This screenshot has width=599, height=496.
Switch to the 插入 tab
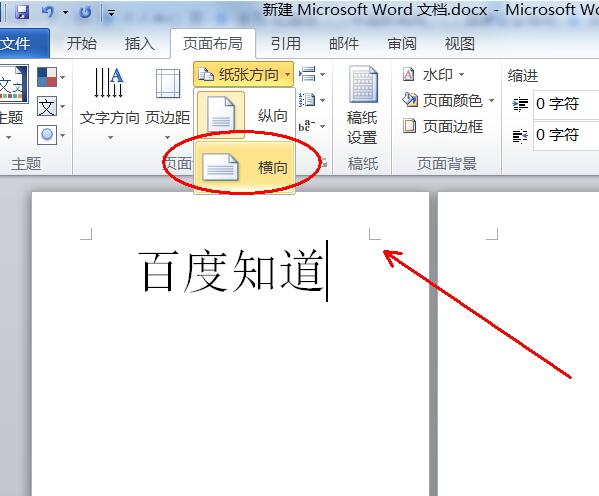click(139, 44)
